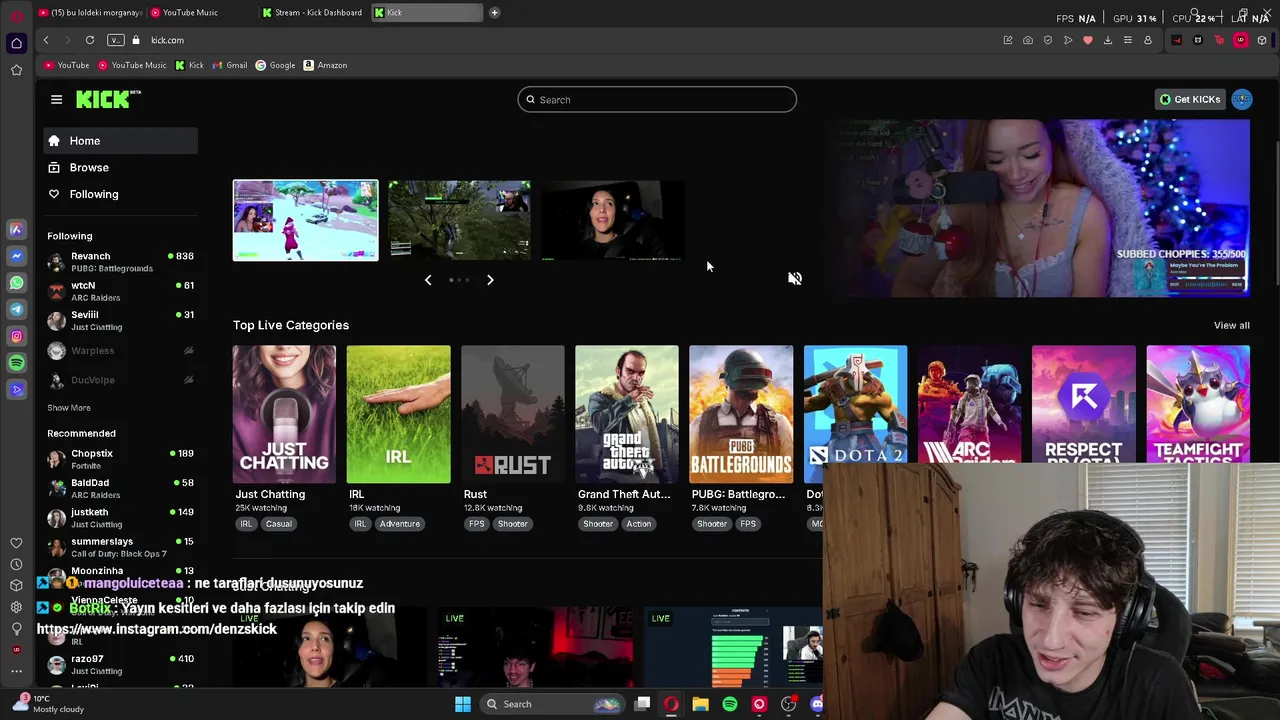Image resolution: width=1280 pixels, height=720 pixels.
Task: Open IRL category card
Action: point(398,414)
